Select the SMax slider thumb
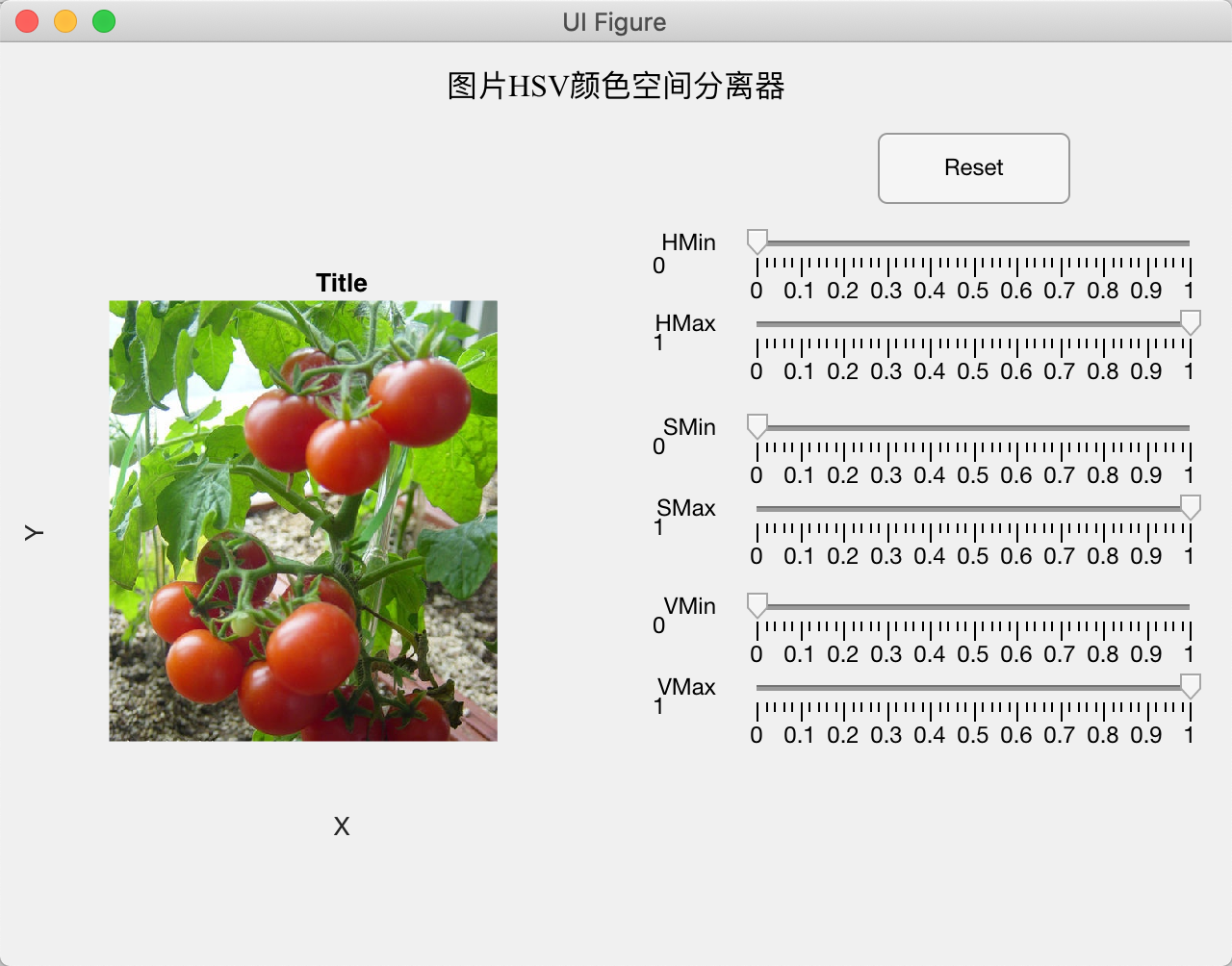1232x966 pixels. click(1190, 507)
